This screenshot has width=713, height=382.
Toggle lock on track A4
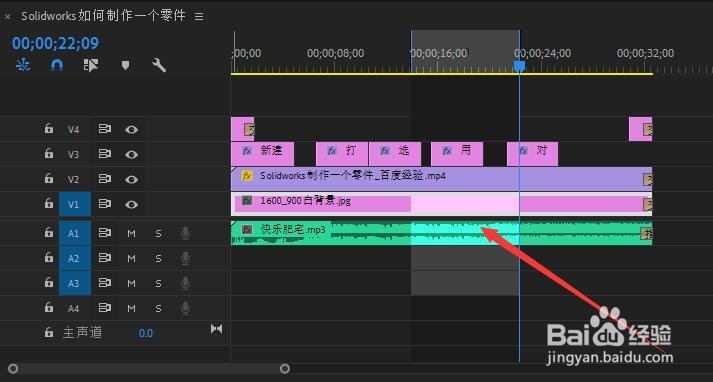click(x=49, y=308)
